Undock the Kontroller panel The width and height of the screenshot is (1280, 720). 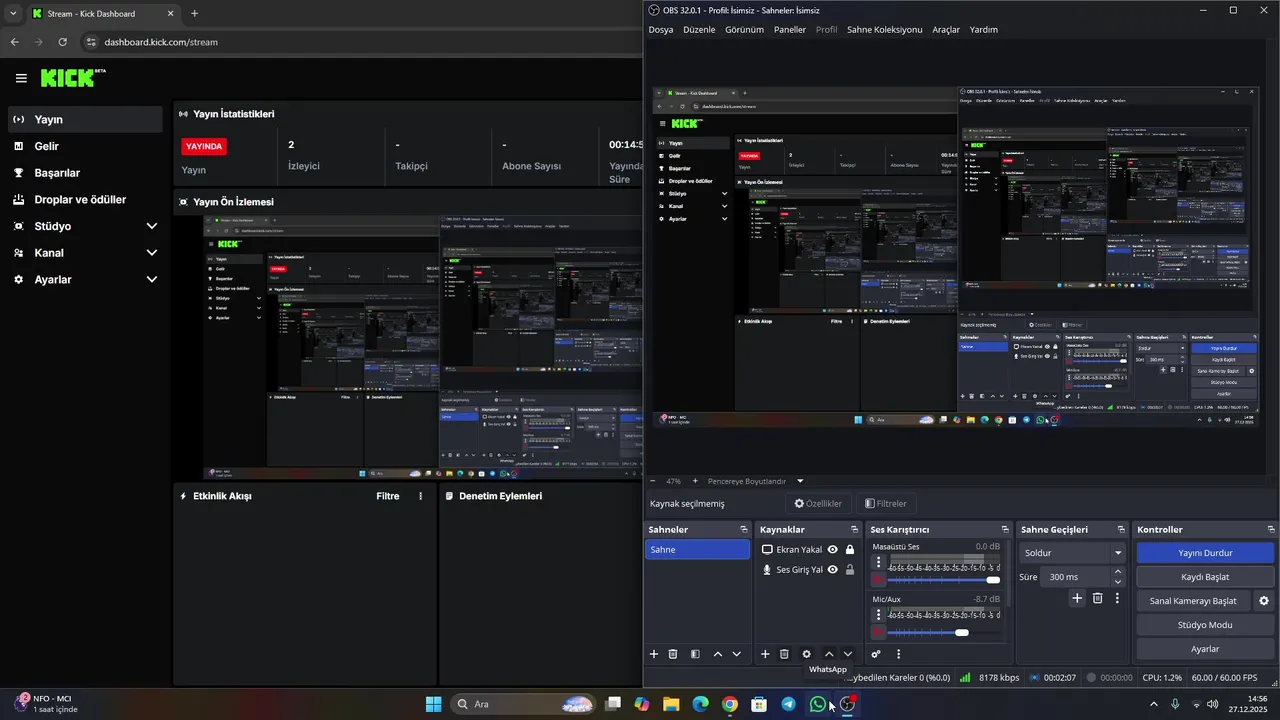point(1271,529)
